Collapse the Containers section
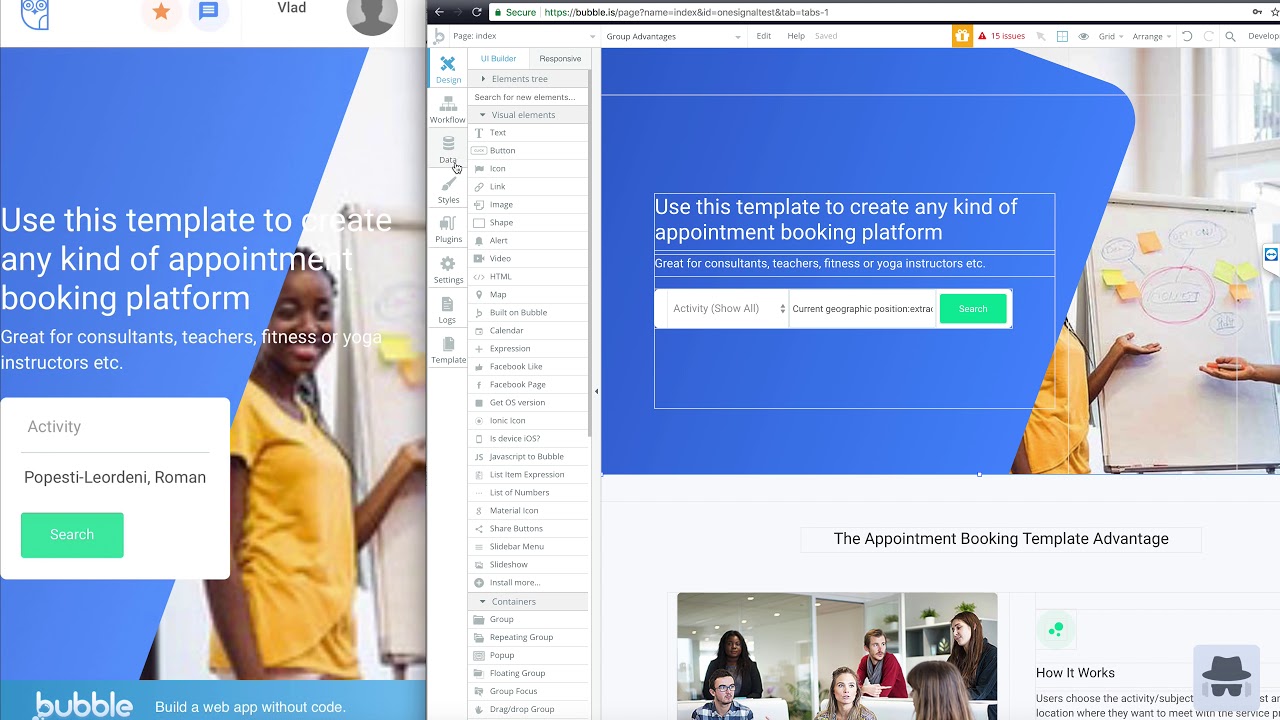Image resolution: width=1280 pixels, height=720 pixels. (x=529, y=602)
